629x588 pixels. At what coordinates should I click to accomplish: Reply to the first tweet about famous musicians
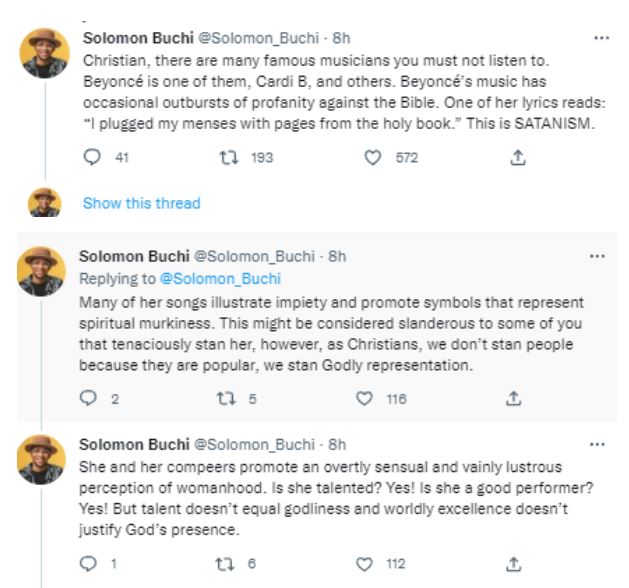pos(92,157)
